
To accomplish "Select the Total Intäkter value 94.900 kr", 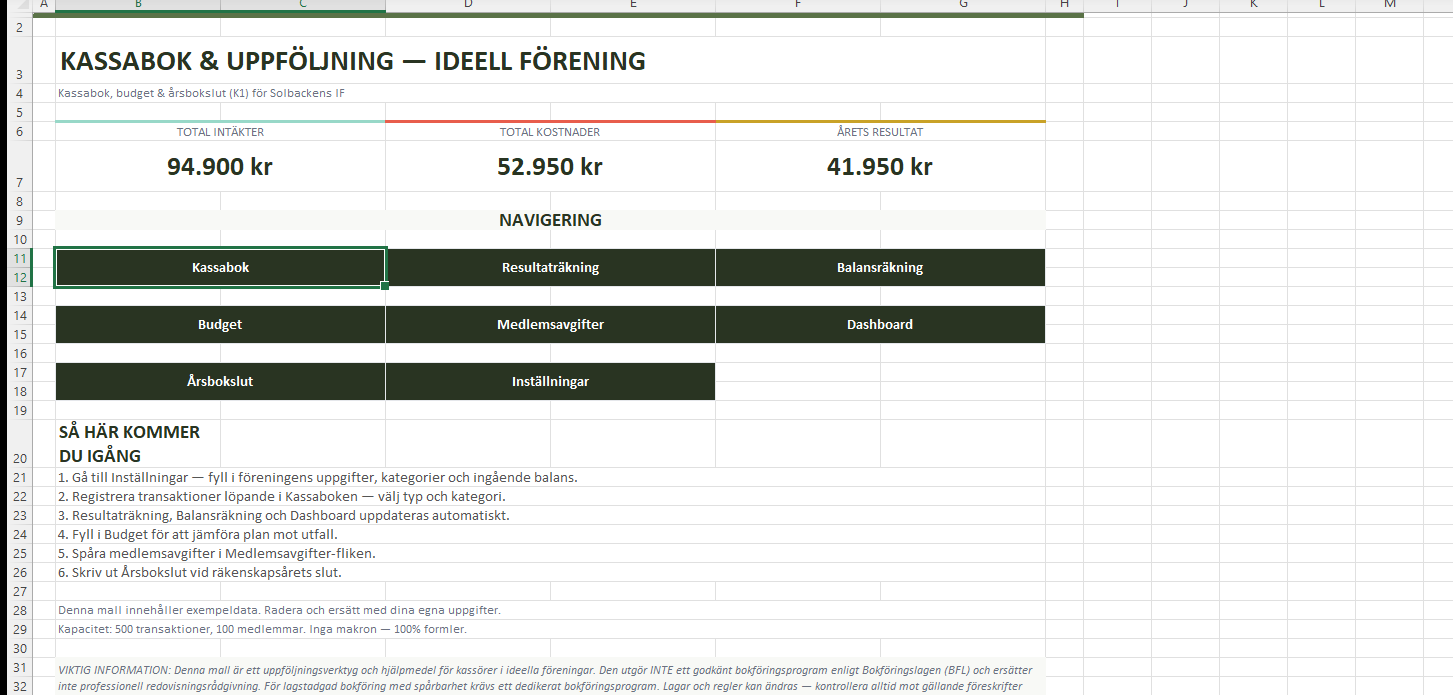I will tap(220, 166).
